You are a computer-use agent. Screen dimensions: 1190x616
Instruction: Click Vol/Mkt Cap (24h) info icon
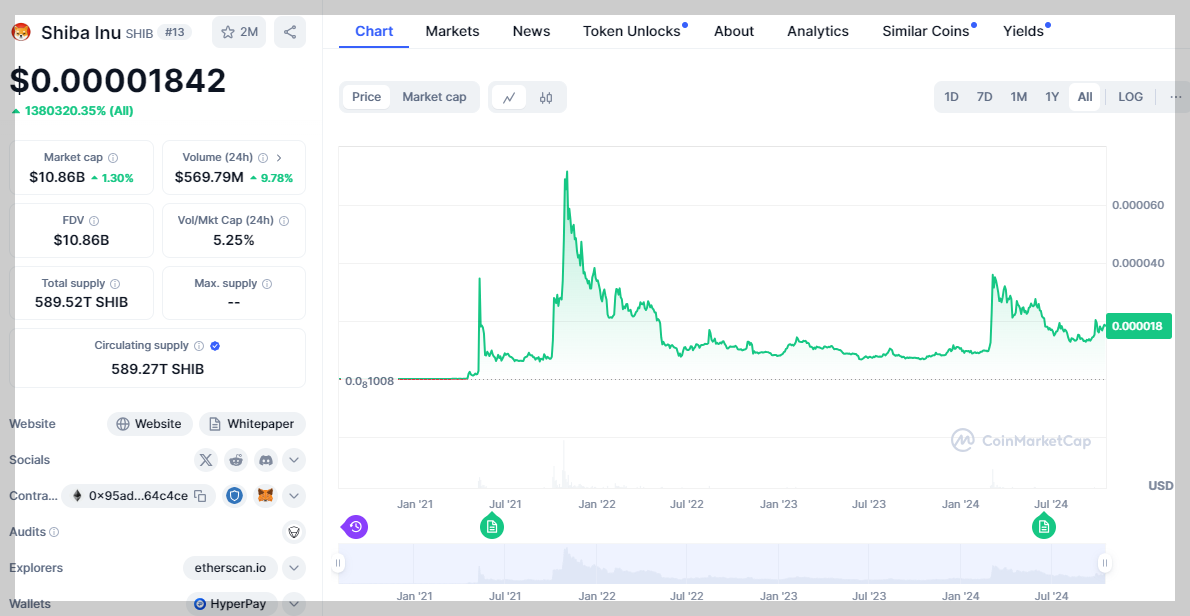pos(284,221)
